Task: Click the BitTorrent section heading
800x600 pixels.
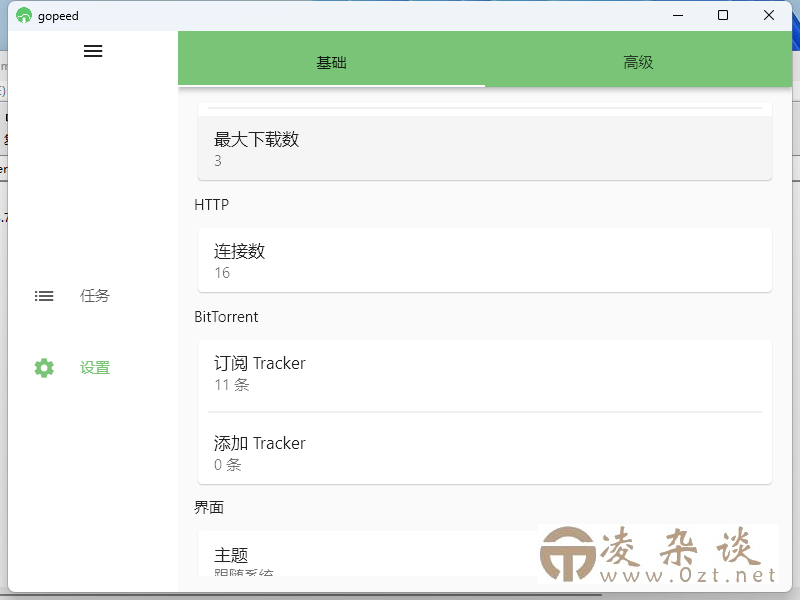Action: click(226, 317)
